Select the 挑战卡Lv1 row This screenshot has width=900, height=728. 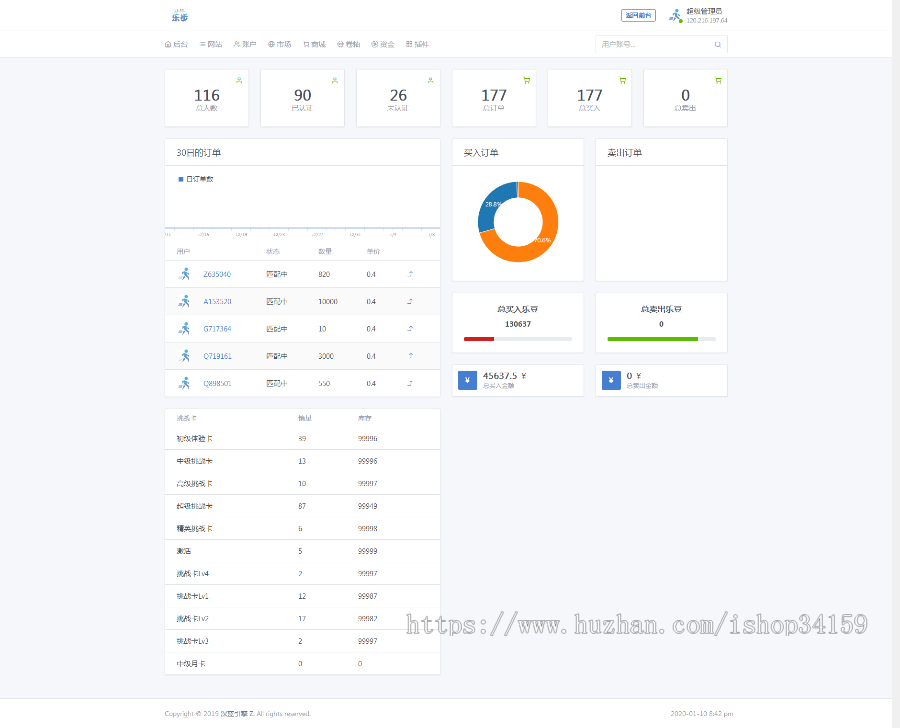[302, 596]
